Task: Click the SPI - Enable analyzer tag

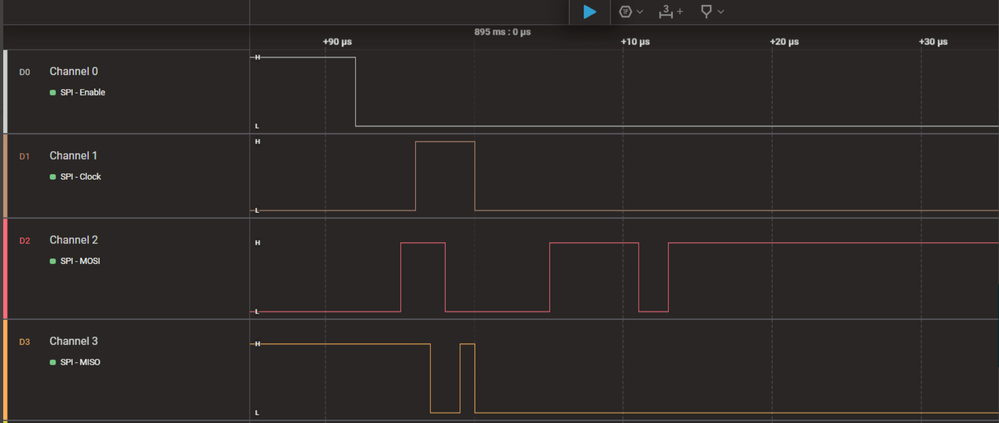Action: point(83,92)
